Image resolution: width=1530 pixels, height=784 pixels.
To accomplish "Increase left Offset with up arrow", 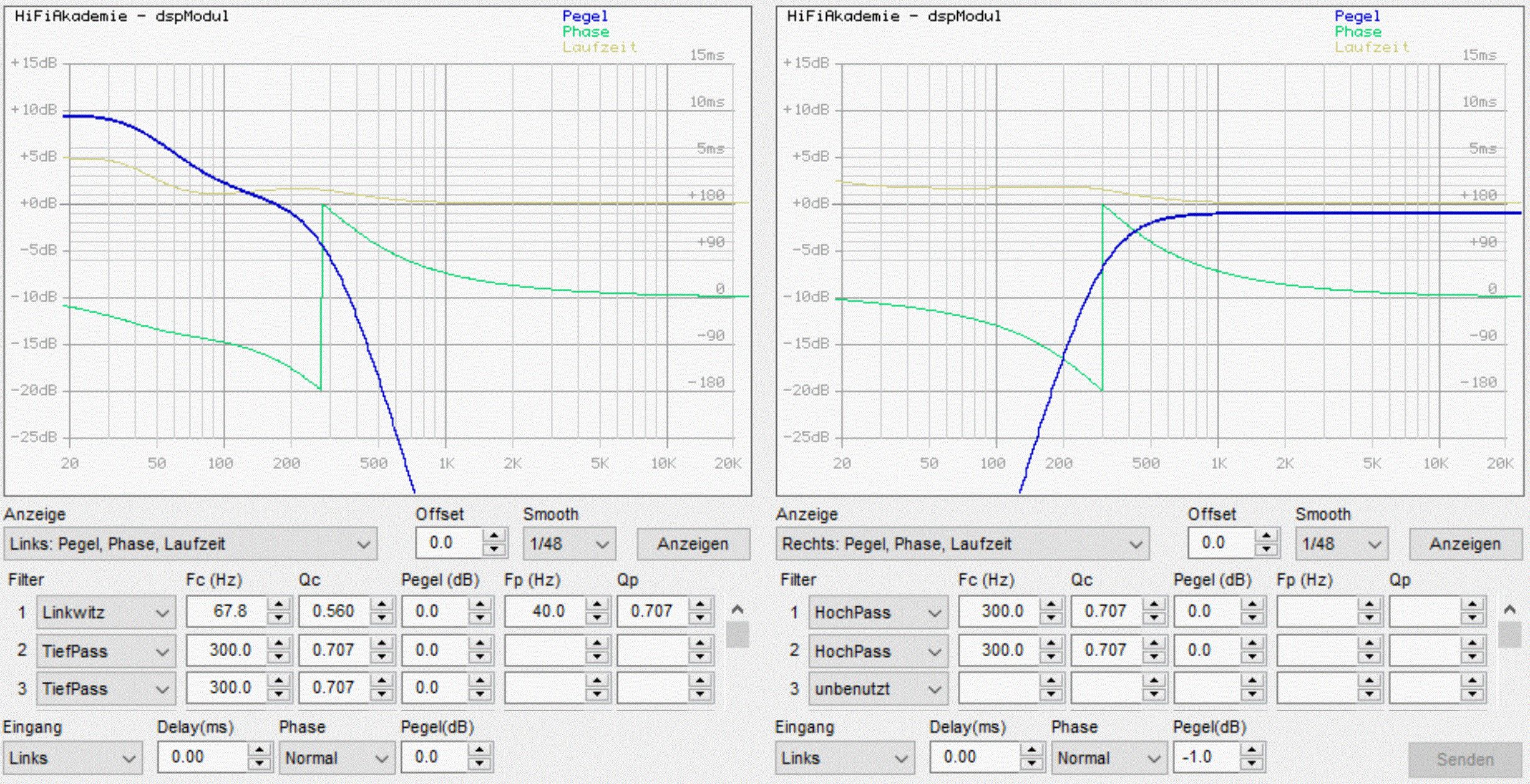I will [x=494, y=536].
